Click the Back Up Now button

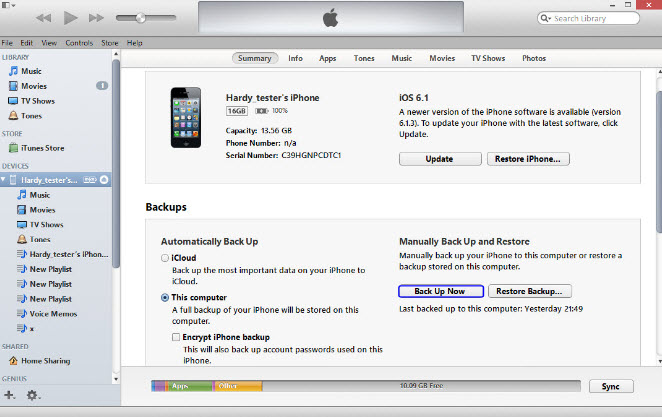(441, 291)
